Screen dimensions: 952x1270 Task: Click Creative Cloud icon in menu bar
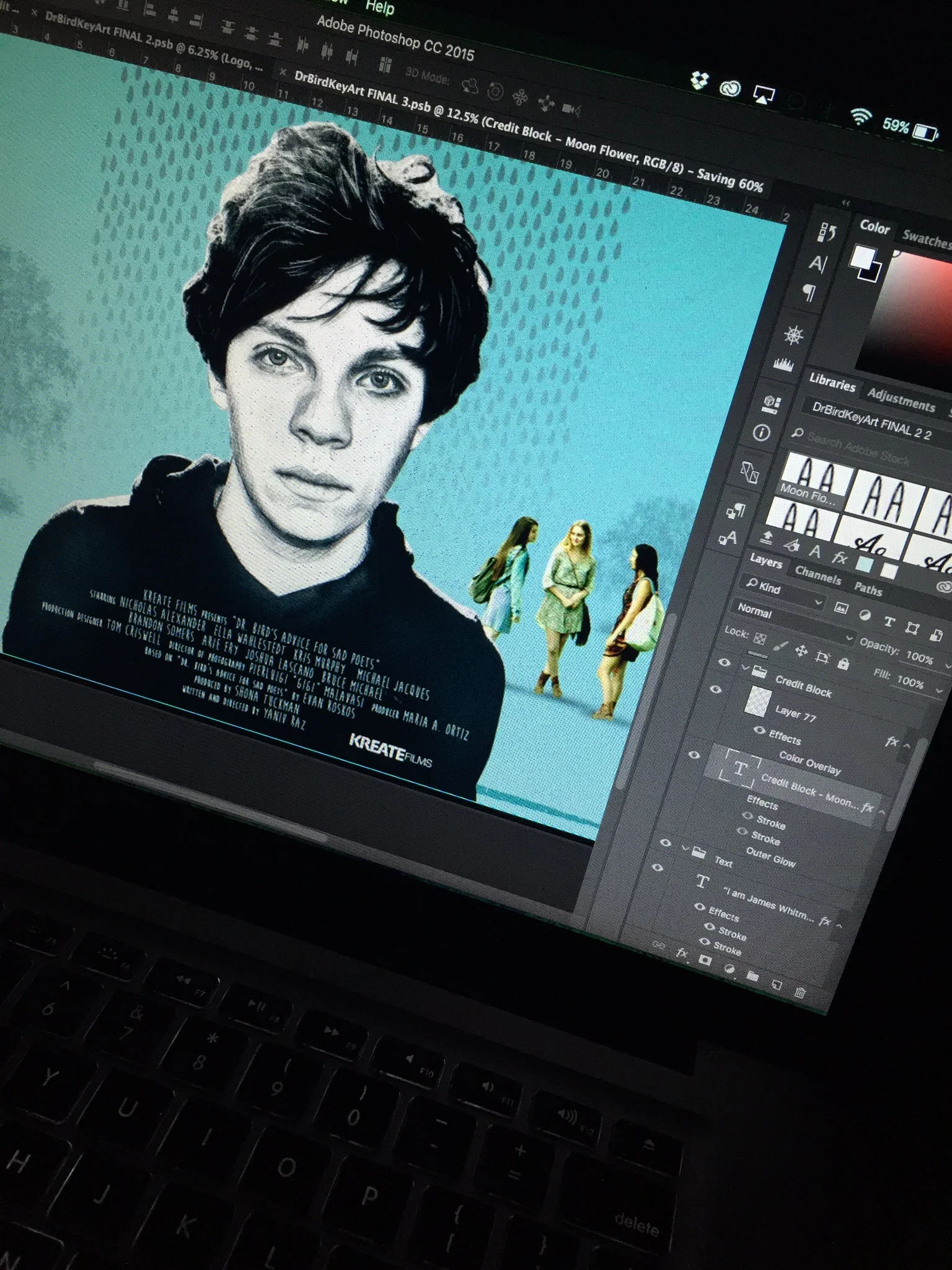[730, 89]
